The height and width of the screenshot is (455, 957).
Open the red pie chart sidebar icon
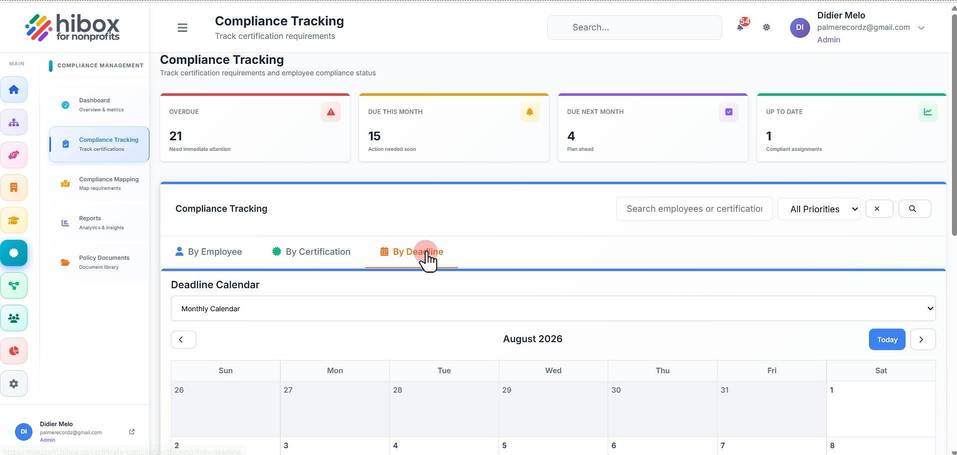point(13,351)
